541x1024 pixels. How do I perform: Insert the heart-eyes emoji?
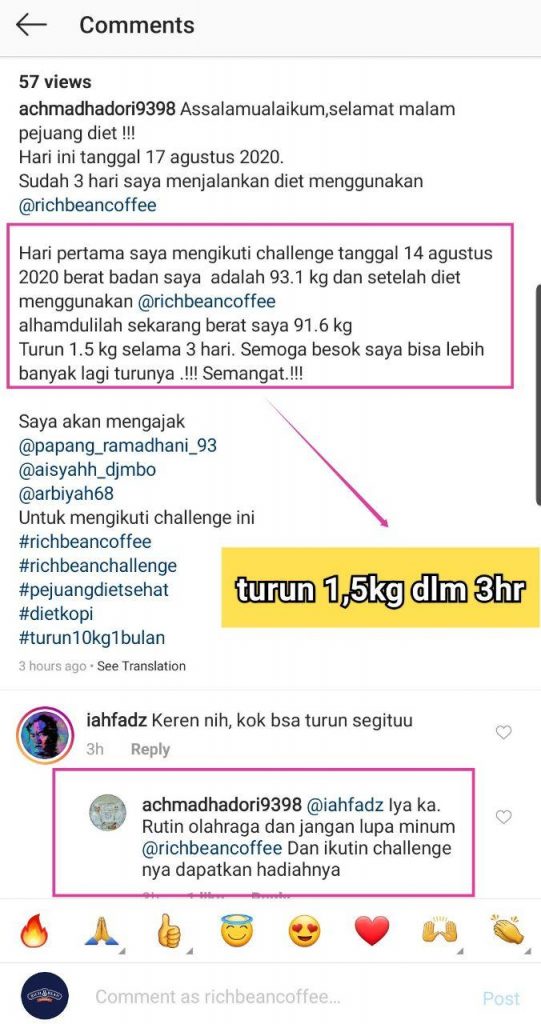click(x=304, y=931)
